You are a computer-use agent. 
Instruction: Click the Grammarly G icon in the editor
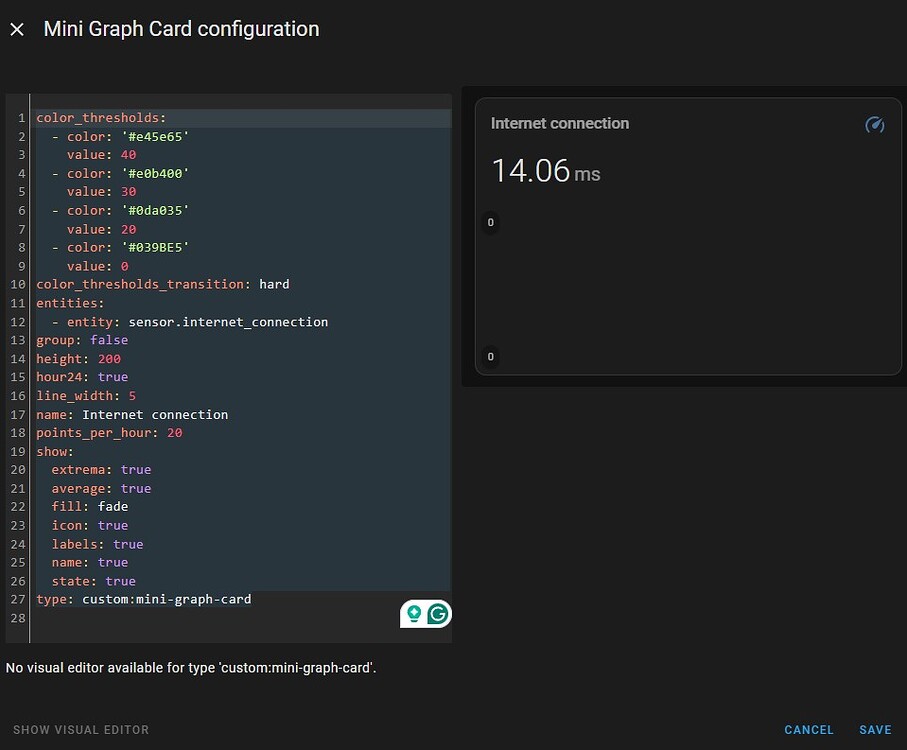[437, 613]
